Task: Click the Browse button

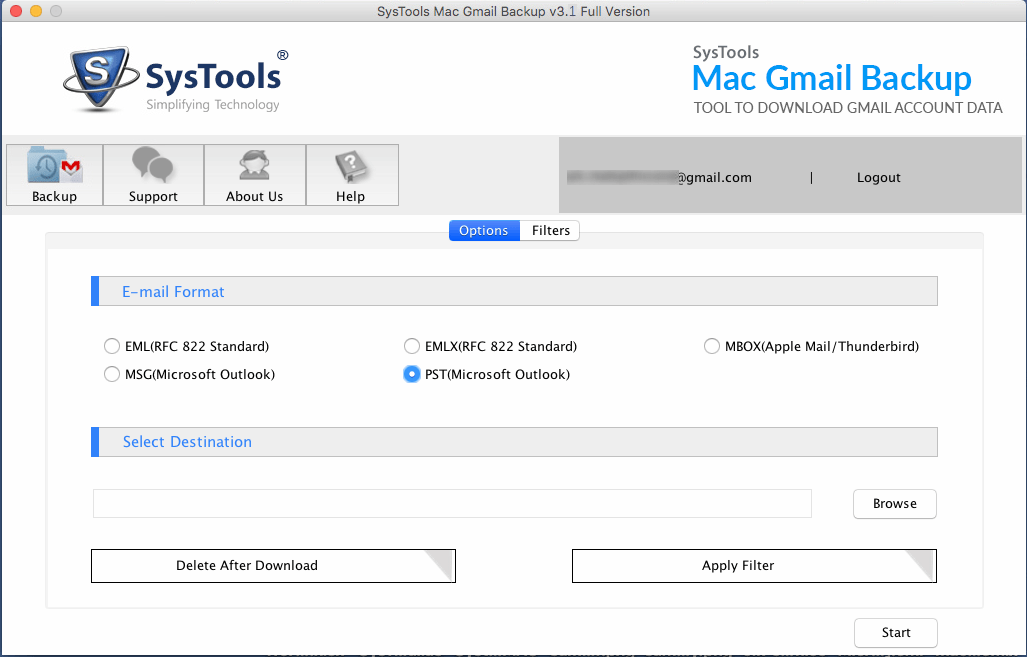Action: (x=894, y=504)
